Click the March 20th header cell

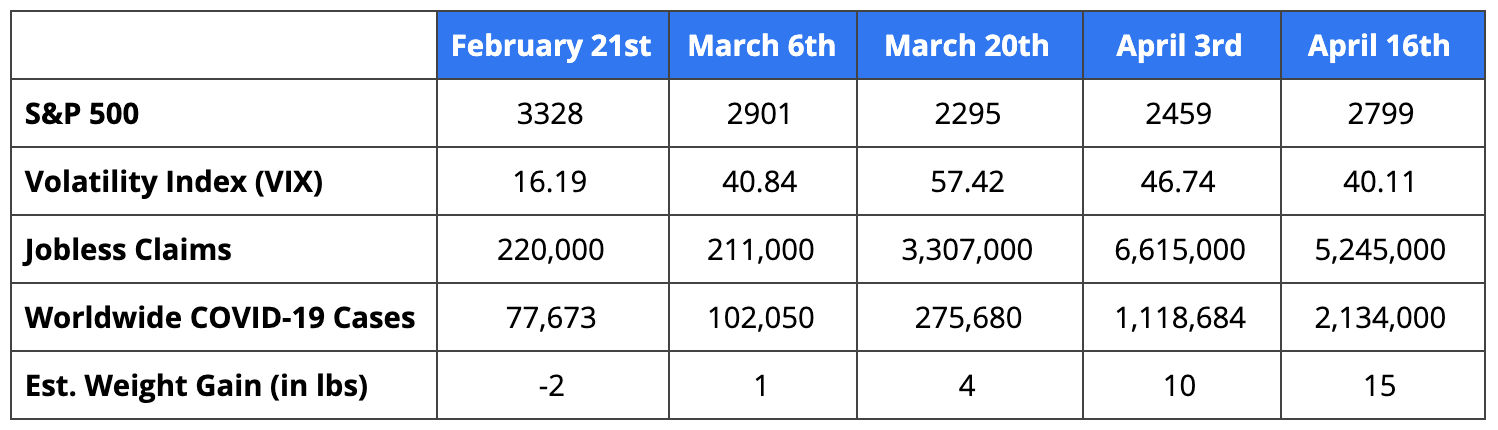click(969, 45)
